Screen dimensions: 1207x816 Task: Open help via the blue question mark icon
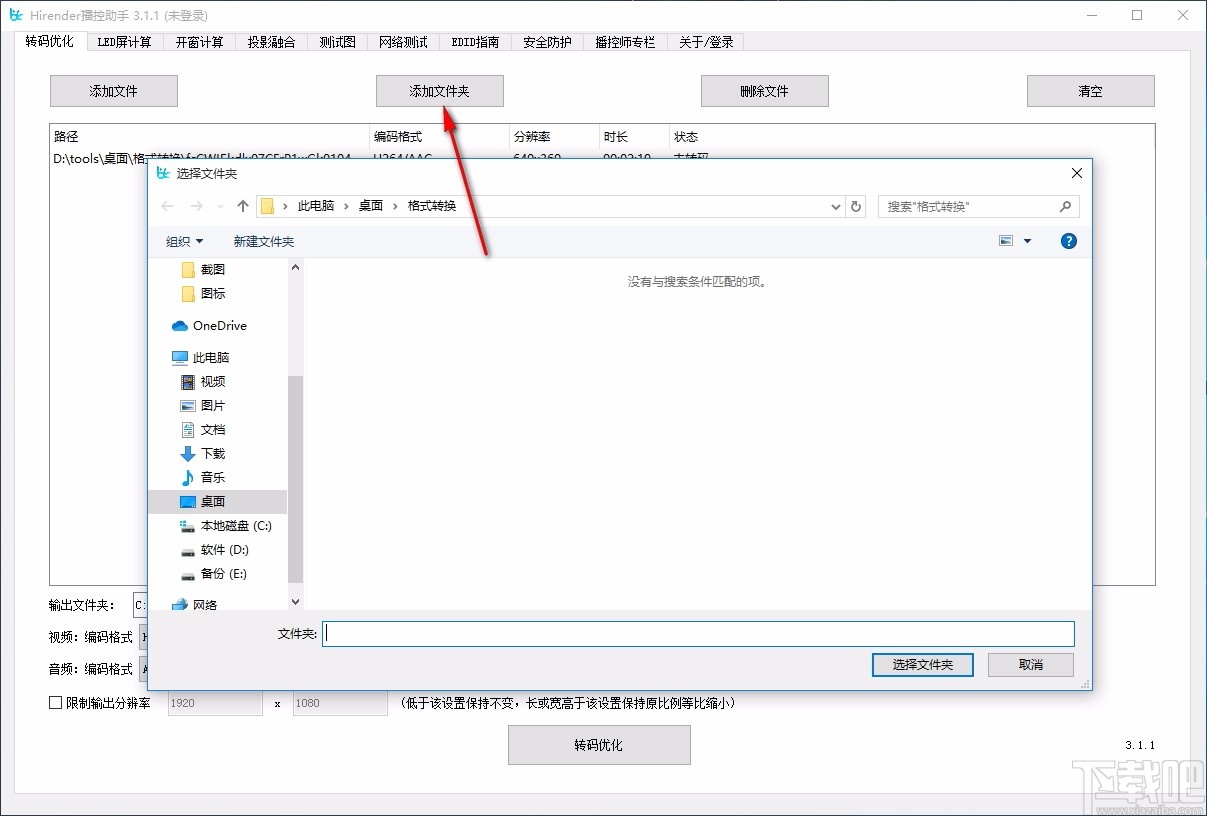pos(1068,241)
